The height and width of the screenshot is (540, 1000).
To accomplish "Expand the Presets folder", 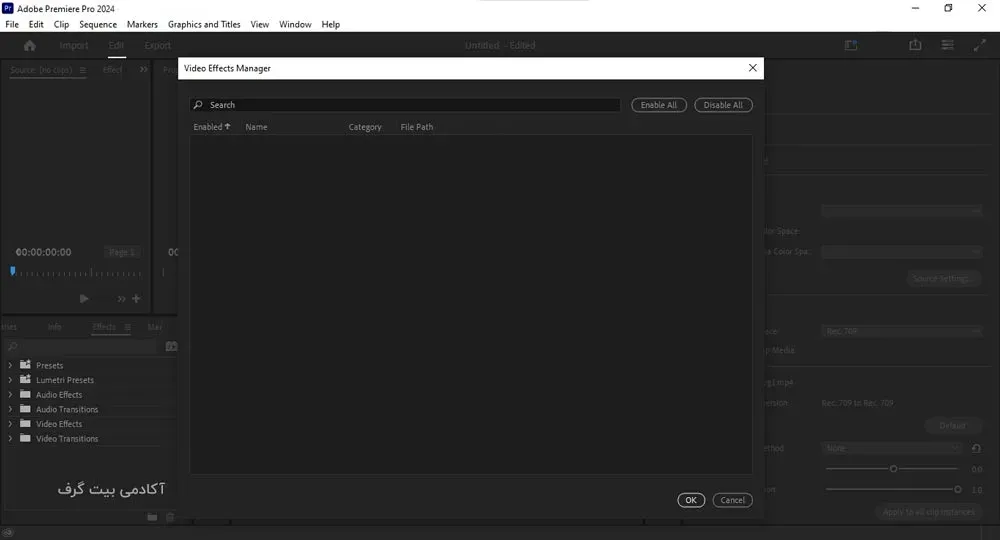I will [x=10, y=365].
